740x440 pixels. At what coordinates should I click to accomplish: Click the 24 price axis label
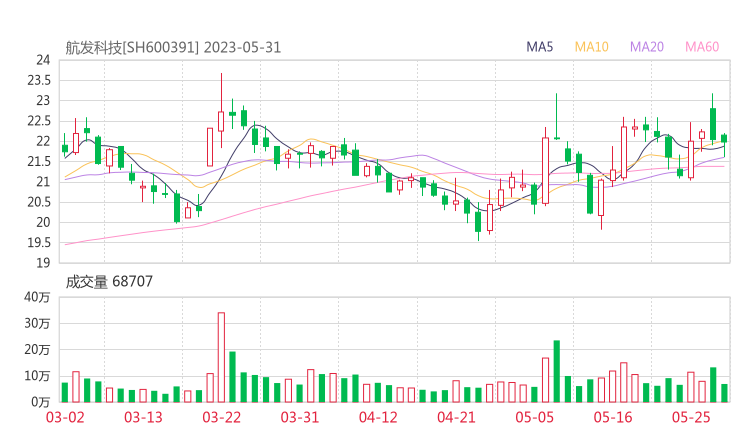[43, 60]
